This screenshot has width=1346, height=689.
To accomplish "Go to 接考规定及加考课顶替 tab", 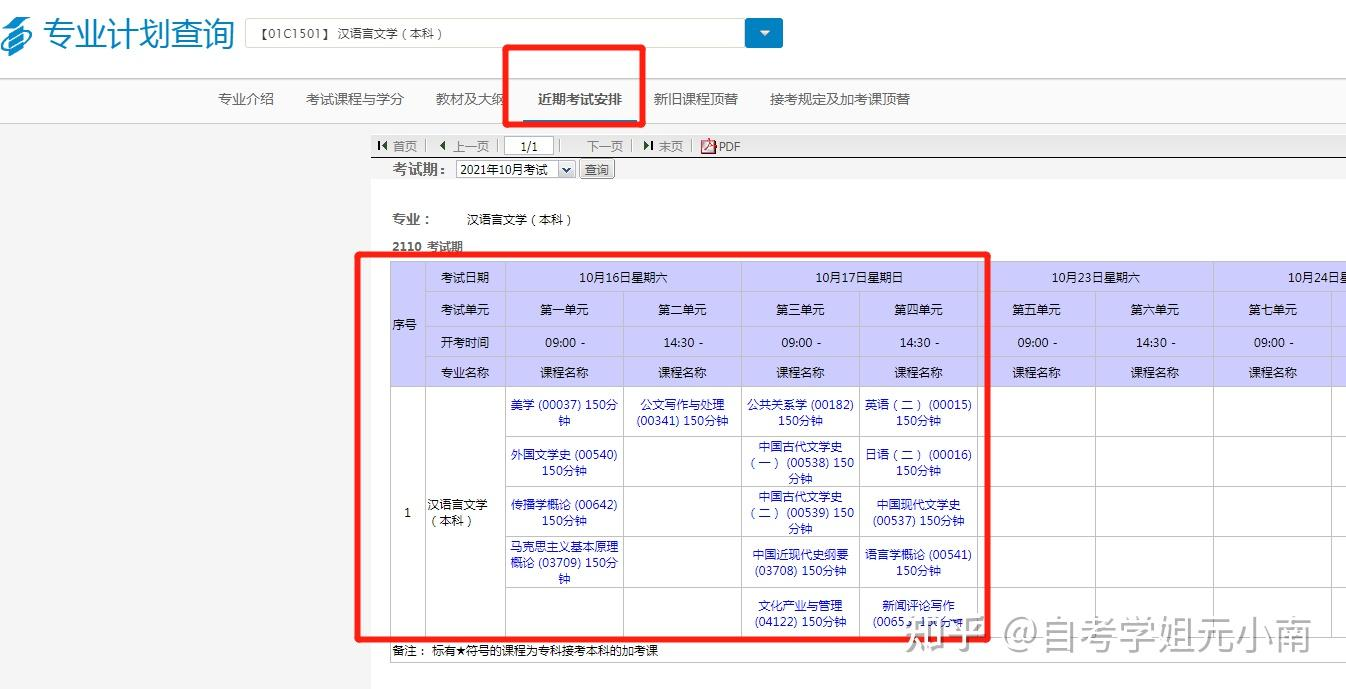I will [840, 99].
